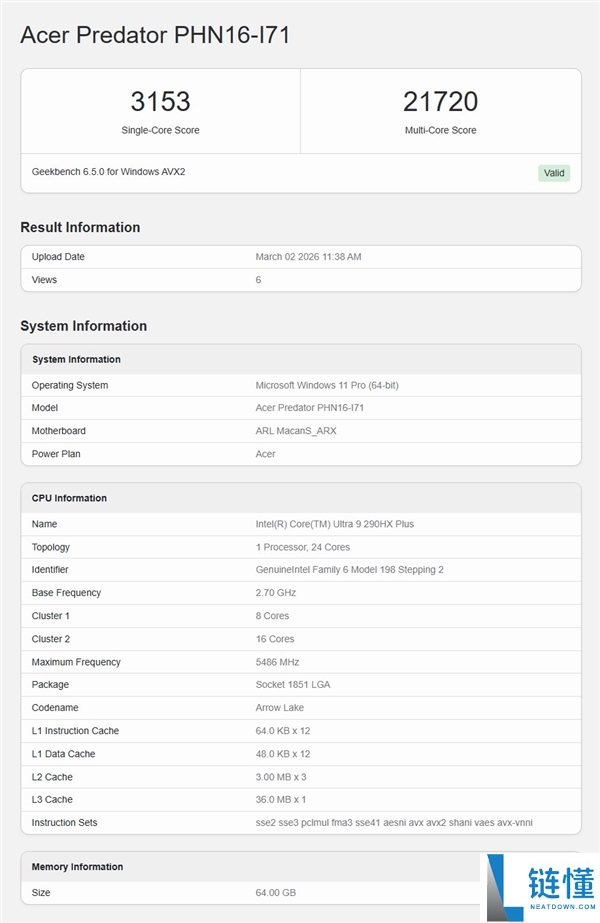Select the 2.70 GHz base frequency value
Image resolution: width=600 pixels, height=923 pixels.
pyautogui.click(x=276, y=593)
